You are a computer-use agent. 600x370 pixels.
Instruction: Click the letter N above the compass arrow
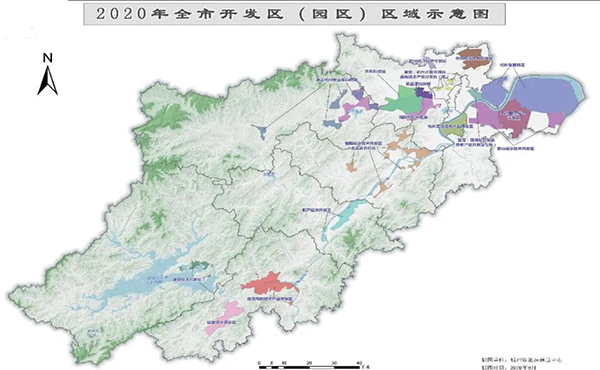pyautogui.click(x=47, y=58)
